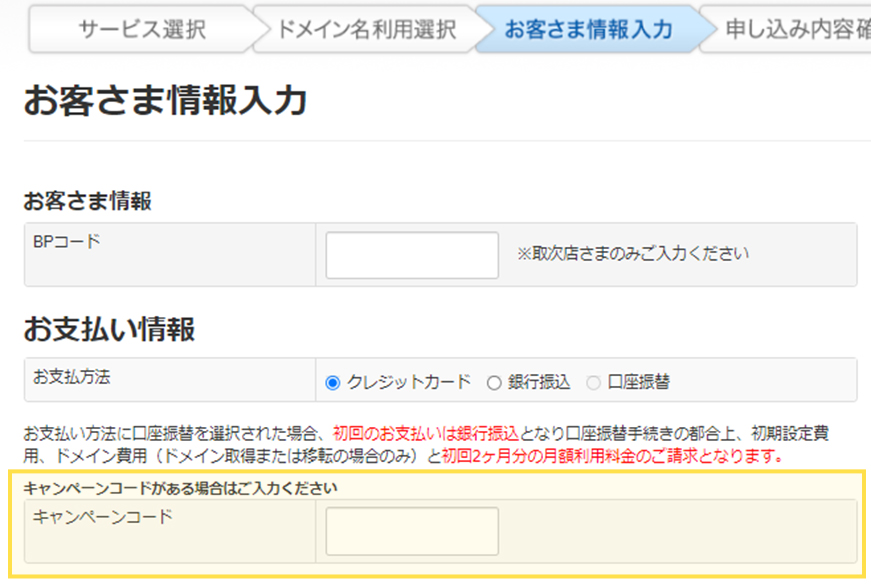
Task: Click the お客さま情報 section heading
Action: 88,201
